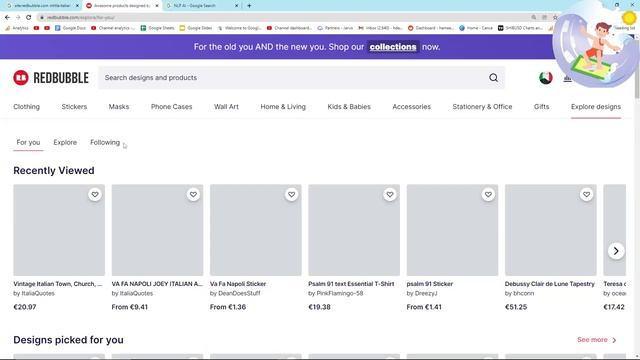This screenshot has width=640, height=360.
Task: Open the Phone Cases category menu
Action: (x=171, y=107)
